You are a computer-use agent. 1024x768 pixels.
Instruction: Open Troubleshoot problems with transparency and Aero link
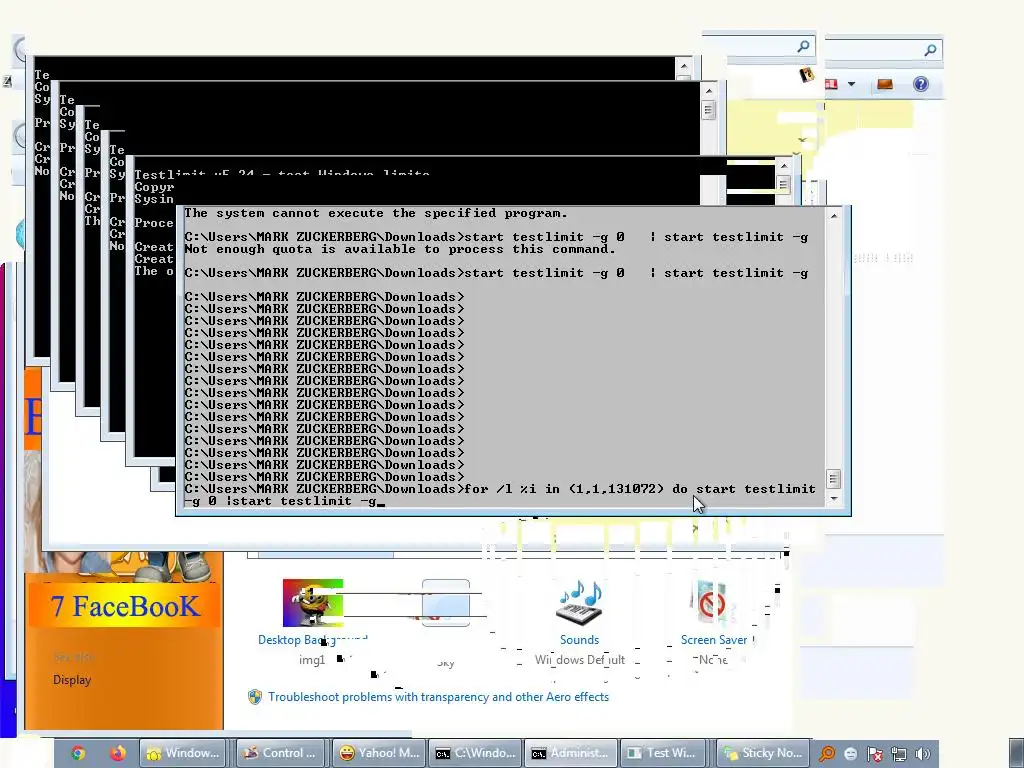438,697
